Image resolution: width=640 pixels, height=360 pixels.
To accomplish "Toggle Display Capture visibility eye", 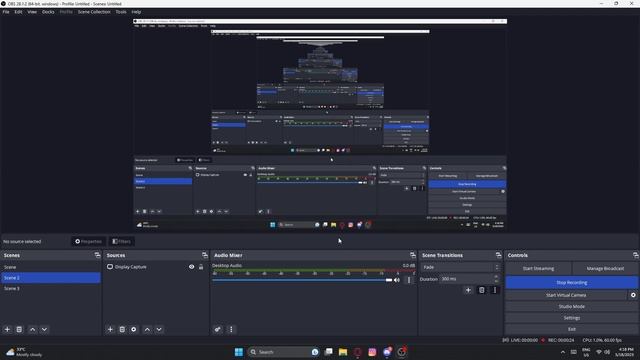I will pyautogui.click(x=191, y=267).
